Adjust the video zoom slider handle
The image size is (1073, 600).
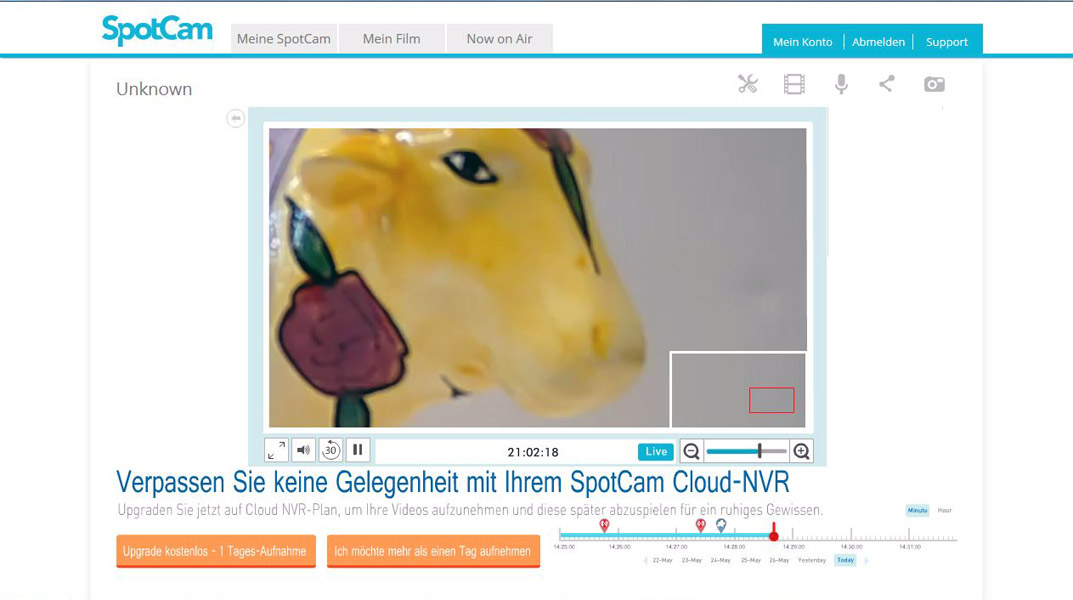point(760,451)
